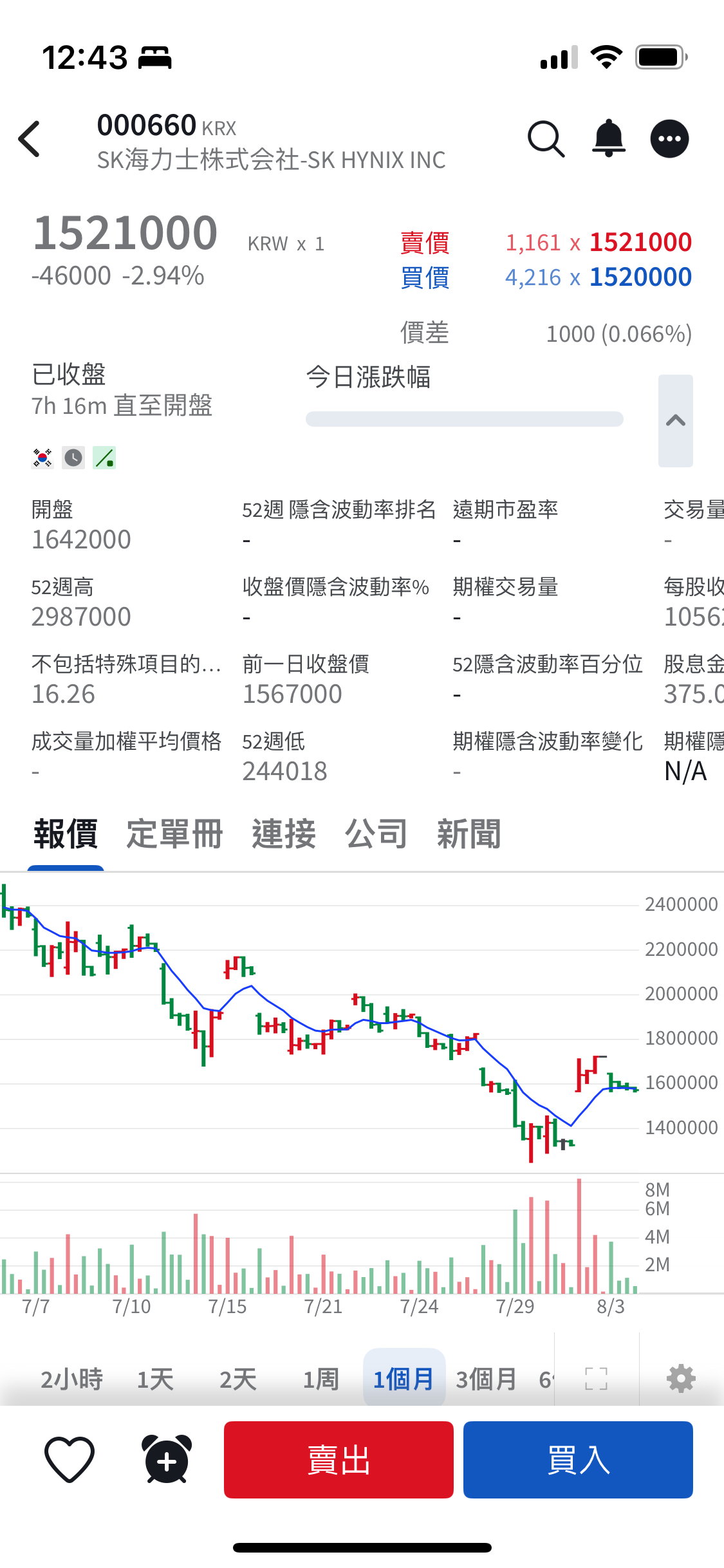Image resolution: width=724 pixels, height=1568 pixels.
Task: Tap the South Korea flag icon
Action: coord(42,458)
